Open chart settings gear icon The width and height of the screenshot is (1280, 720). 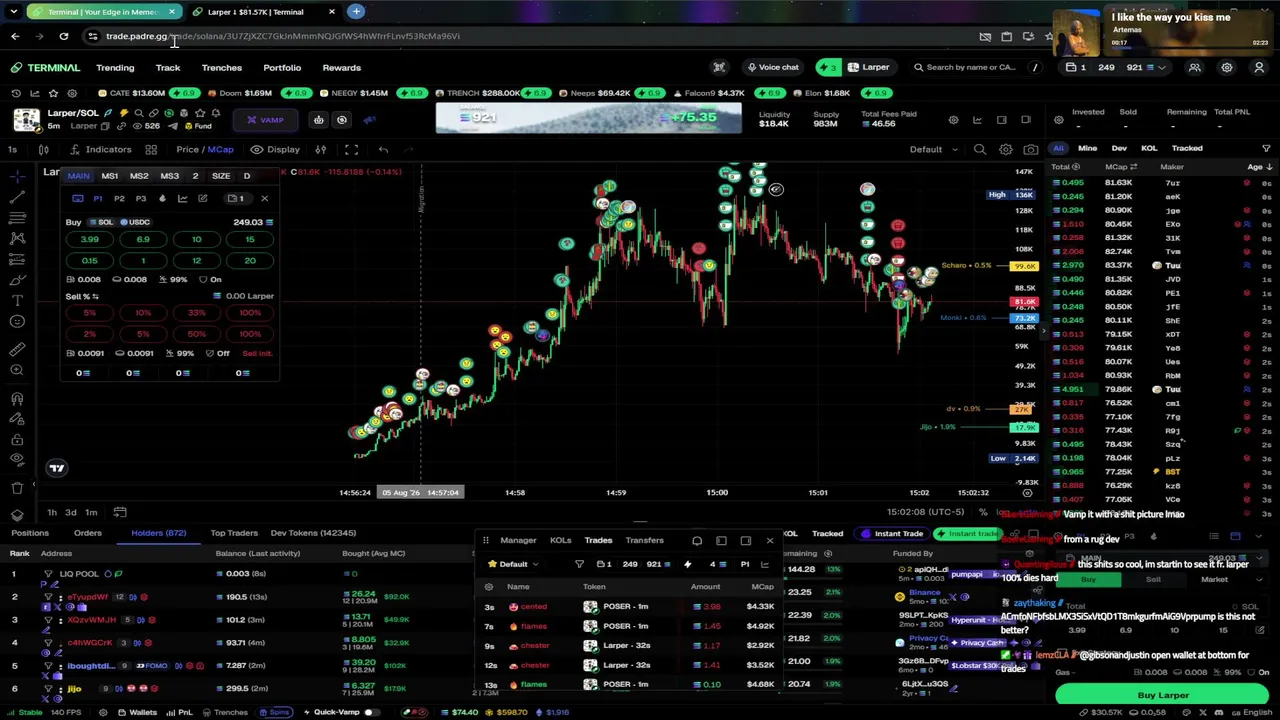click(1005, 149)
